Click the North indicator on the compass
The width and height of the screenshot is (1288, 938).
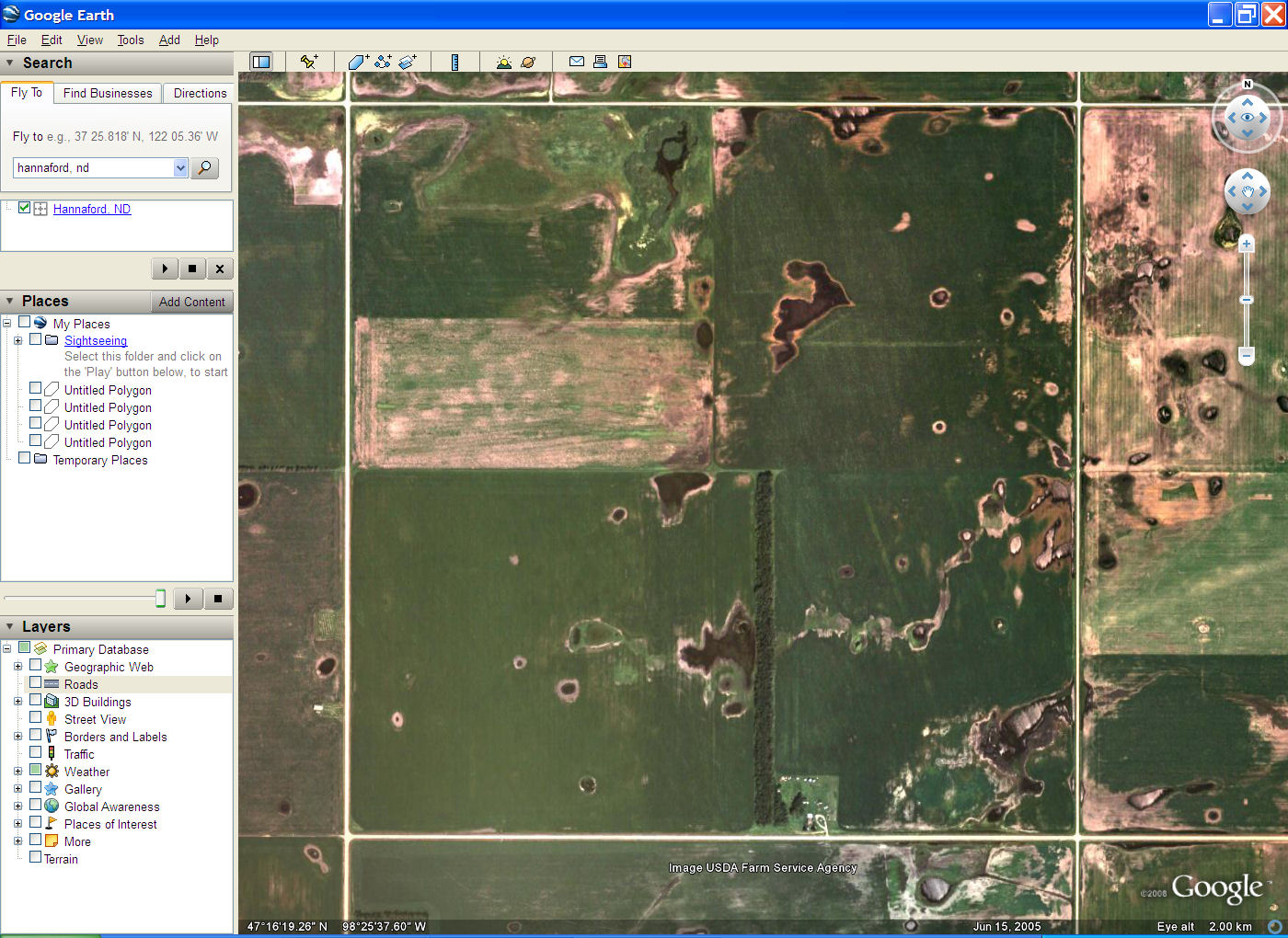[x=1248, y=84]
